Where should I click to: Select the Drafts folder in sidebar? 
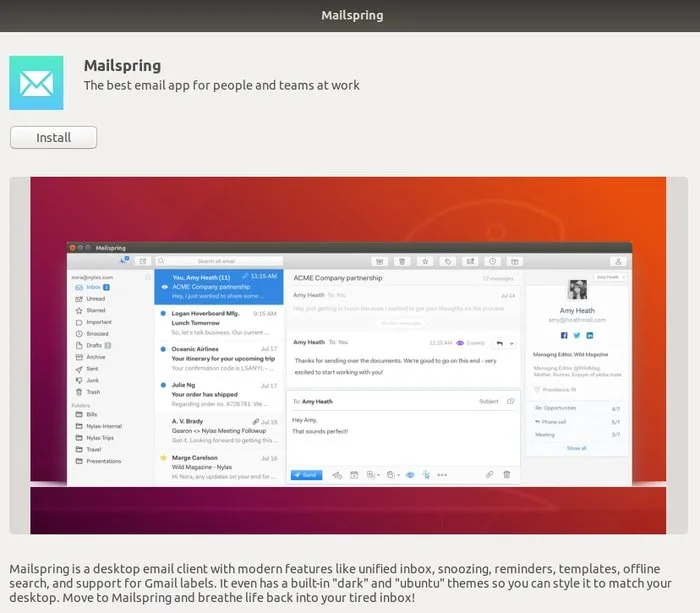point(96,345)
